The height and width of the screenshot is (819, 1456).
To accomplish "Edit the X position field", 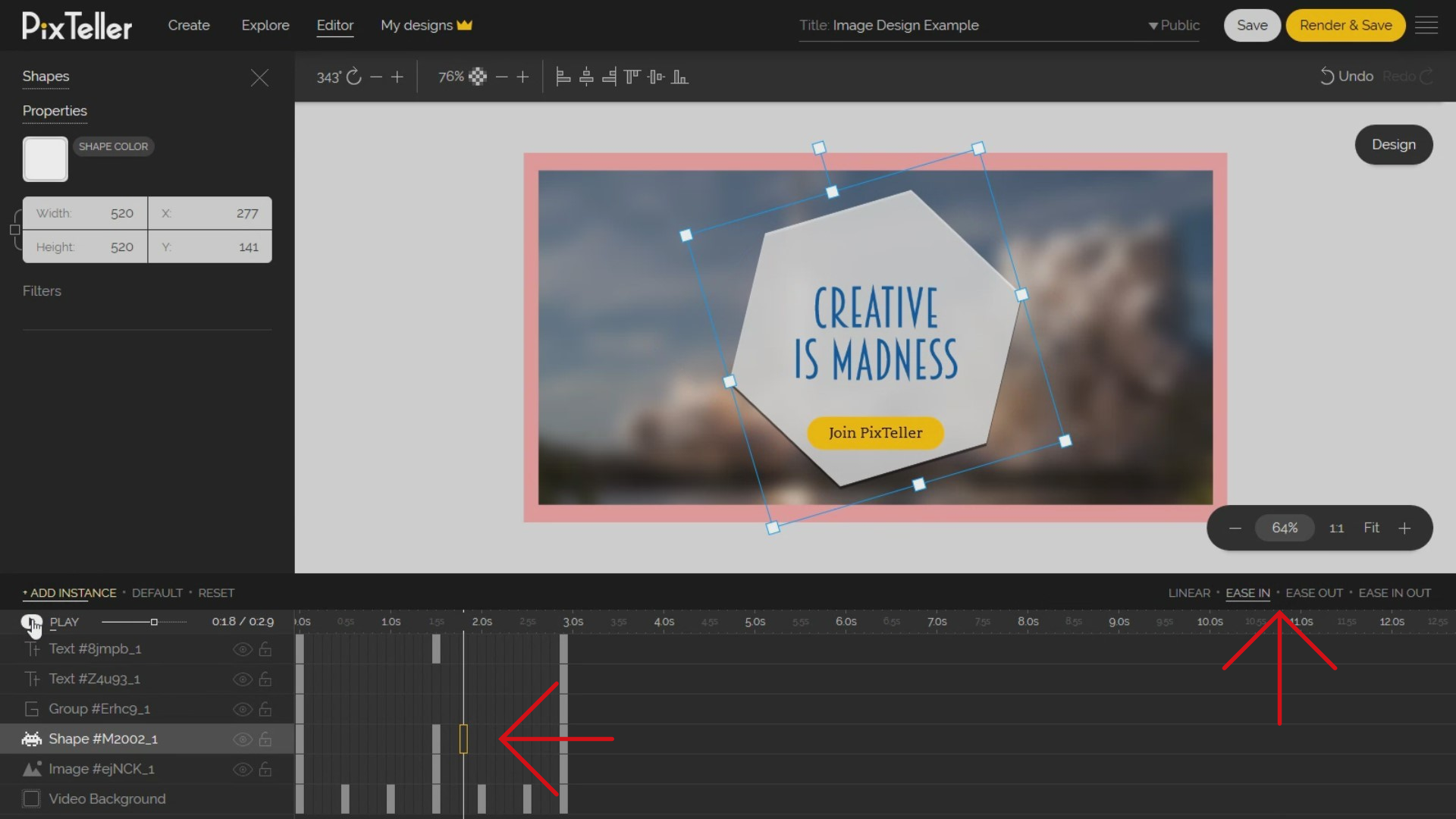I will click(210, 213).
